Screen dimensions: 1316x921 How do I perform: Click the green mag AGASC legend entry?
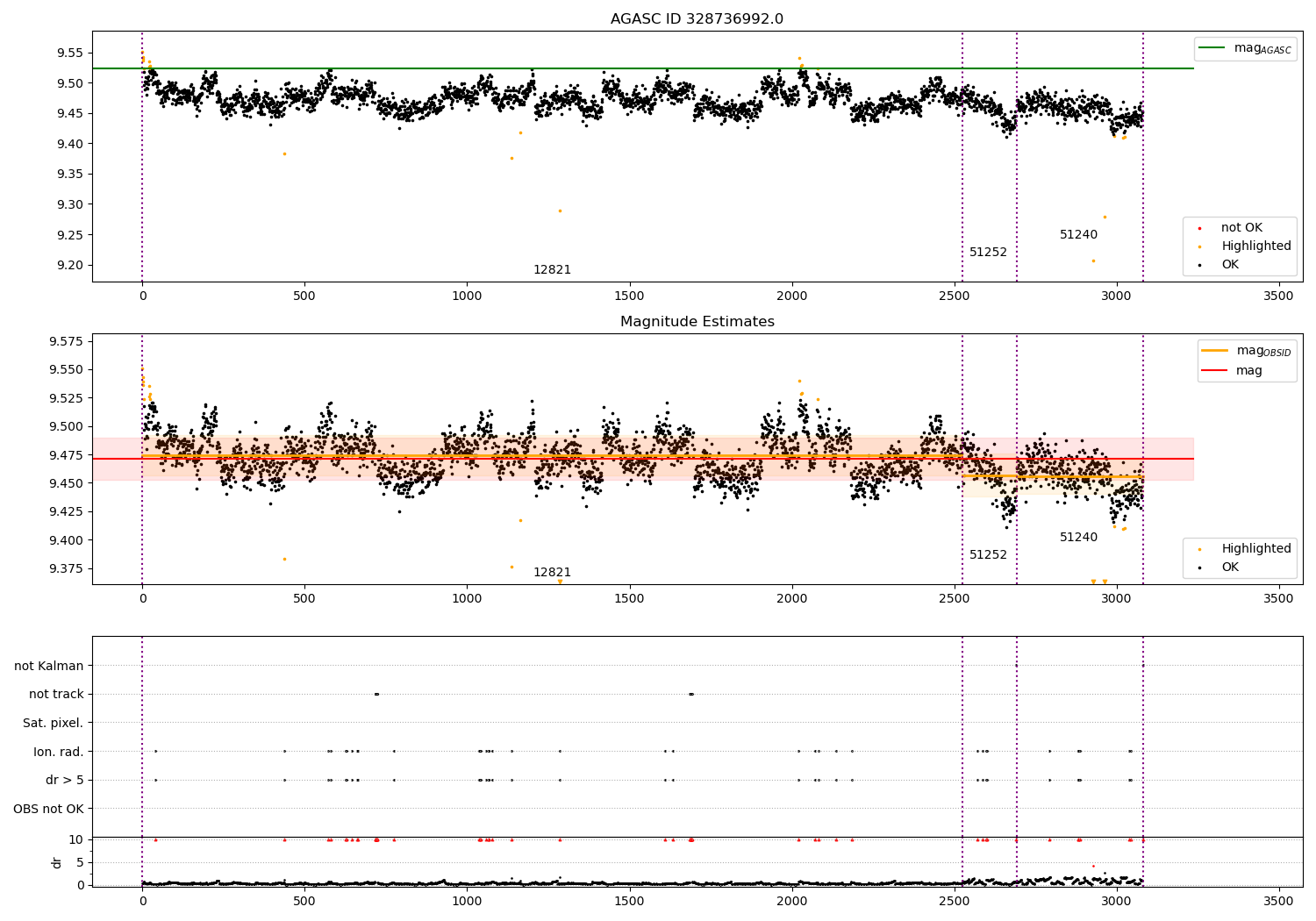tap(1245, 48)
